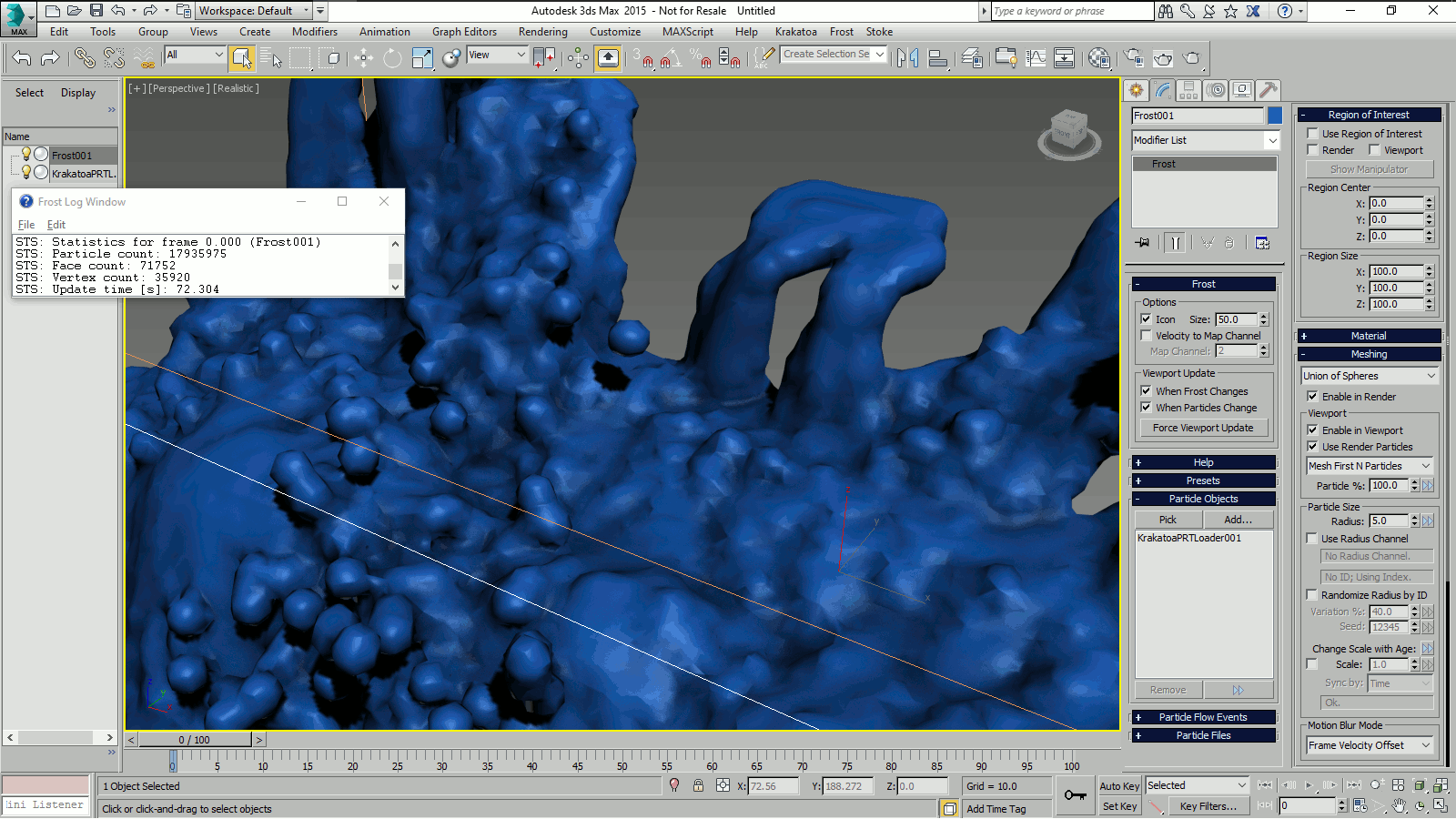Image resolution: width=1456 pixels, height=819 pixels.
Task: Click the 0 / 100 time slider
Action: 194,740
